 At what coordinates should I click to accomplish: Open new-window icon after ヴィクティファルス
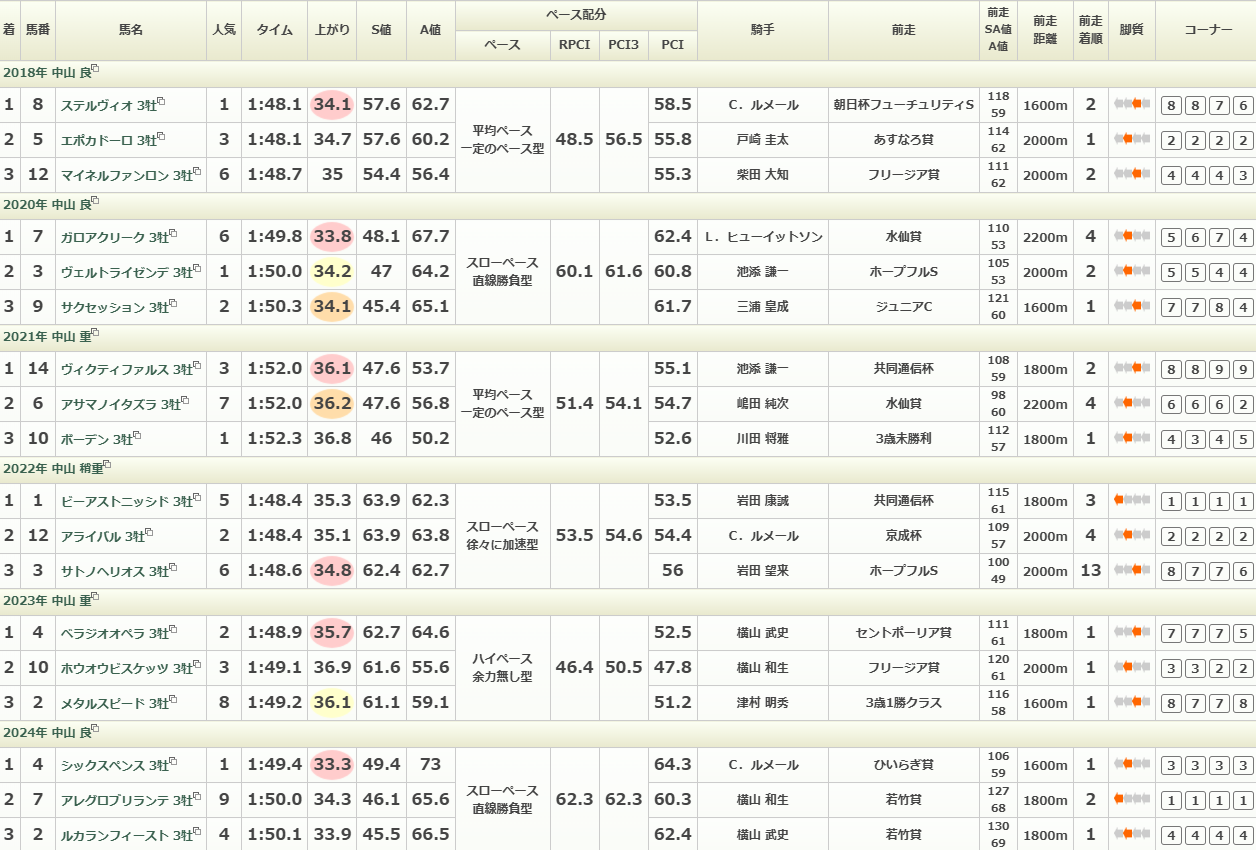(x=196, y=366)
